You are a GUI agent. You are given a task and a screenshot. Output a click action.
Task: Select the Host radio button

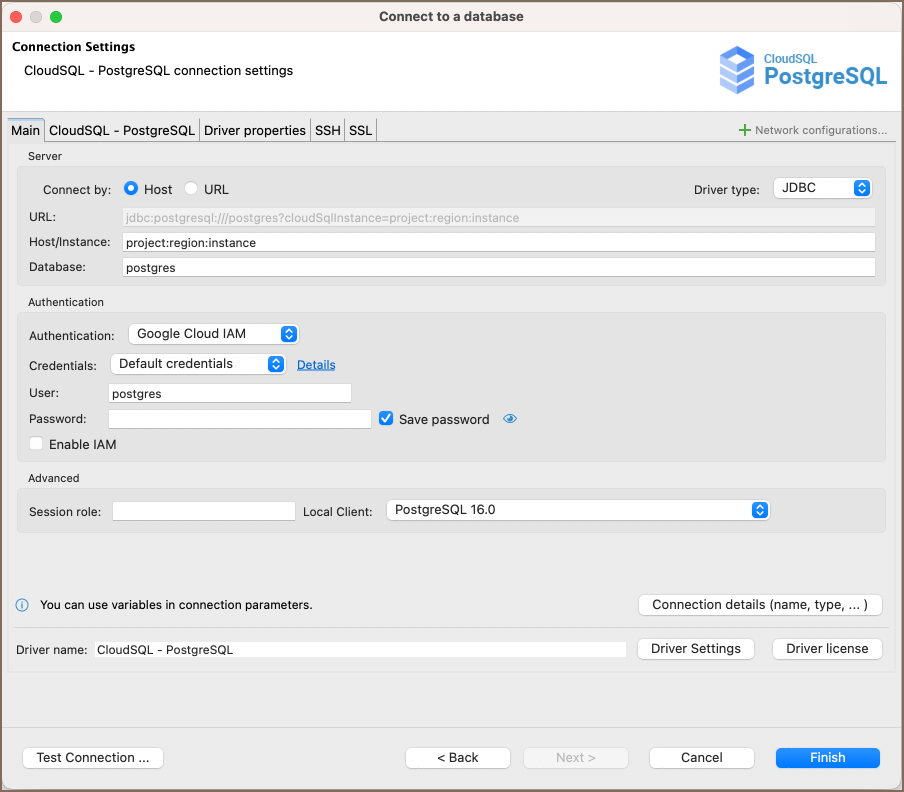pyautogui.click(x=131, y=188)
